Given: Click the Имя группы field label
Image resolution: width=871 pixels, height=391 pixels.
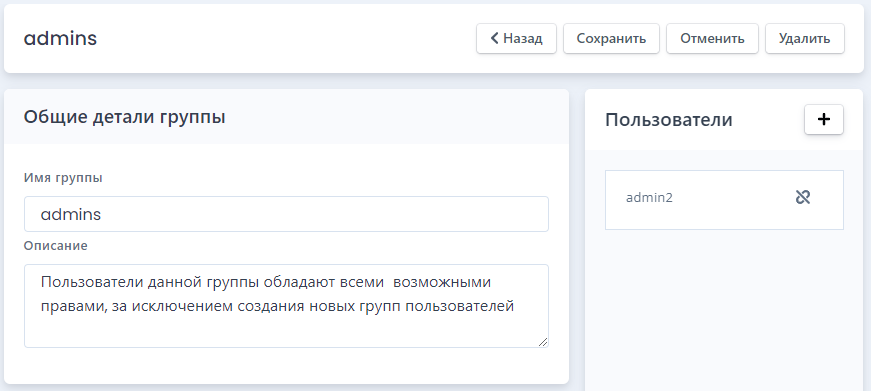Looking at the screenshot, I should point(63,178).
